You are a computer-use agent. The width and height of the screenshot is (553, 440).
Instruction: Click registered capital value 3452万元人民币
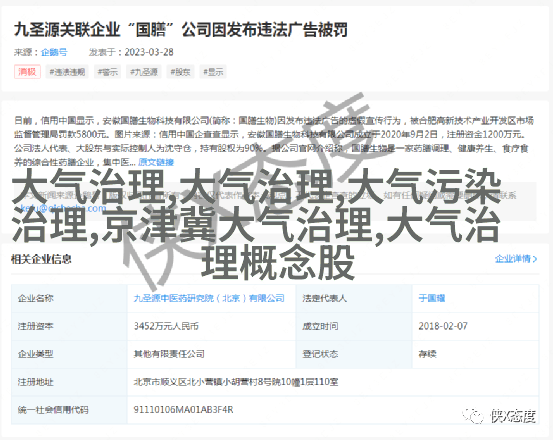point(166,326)
